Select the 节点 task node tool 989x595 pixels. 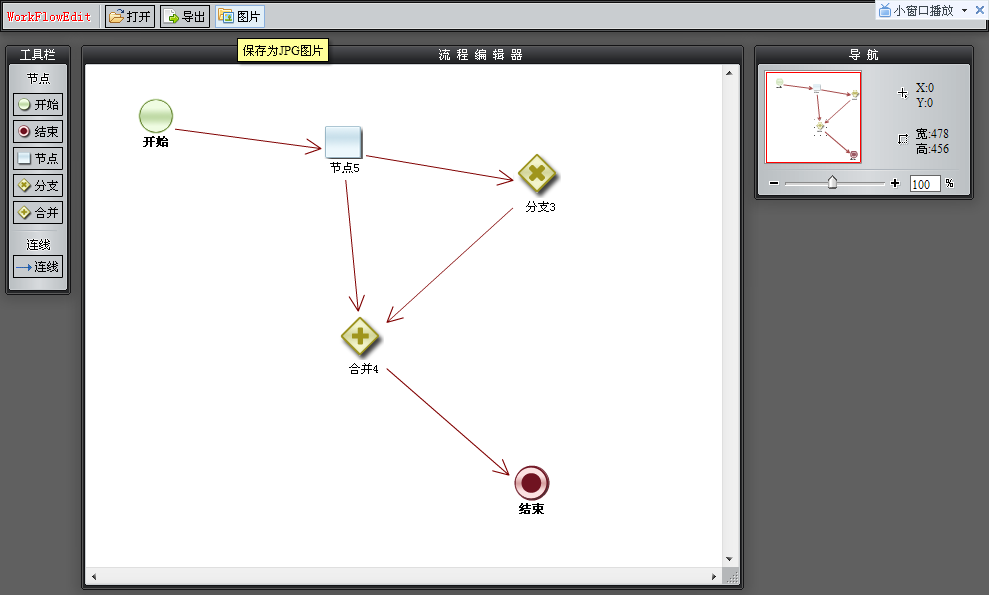pos(38,158)
